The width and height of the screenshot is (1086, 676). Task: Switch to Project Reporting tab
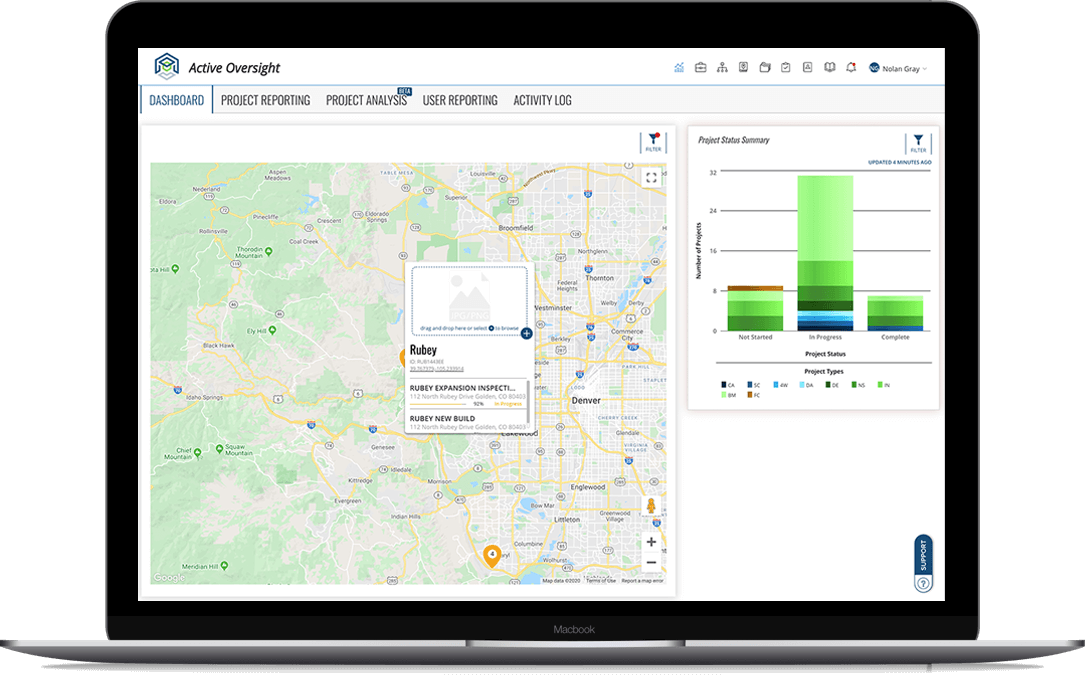pos(265,100)
